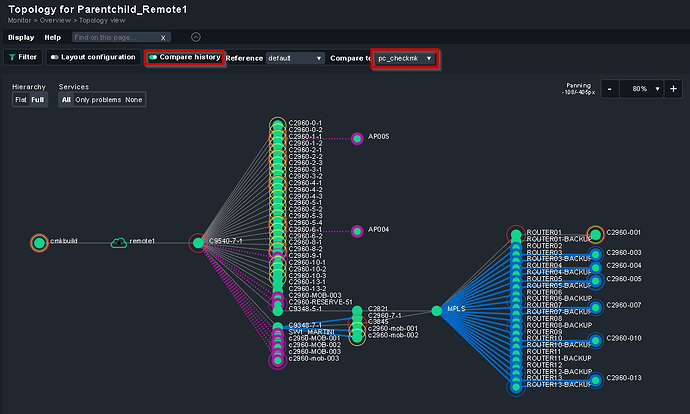Click the remote1 cloud icon

point(119,242)
